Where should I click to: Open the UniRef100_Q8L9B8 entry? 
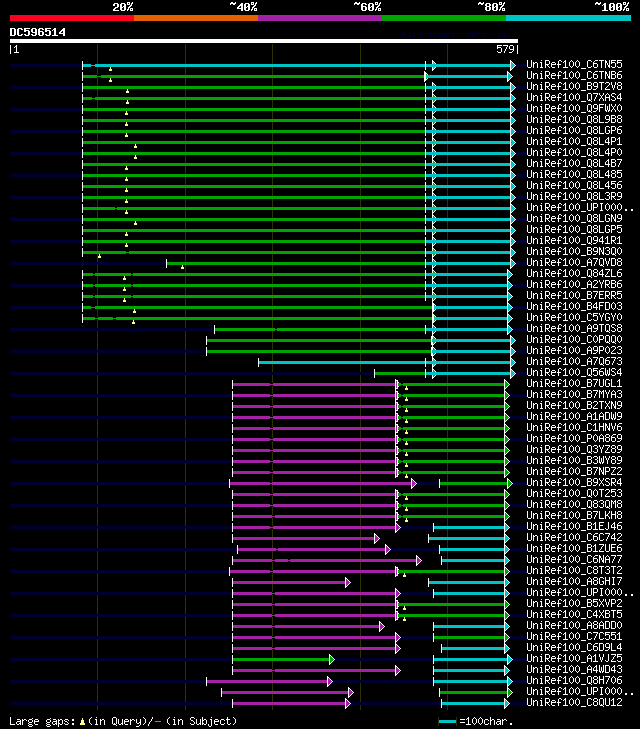pyautogui.click(x=574, y=119)
